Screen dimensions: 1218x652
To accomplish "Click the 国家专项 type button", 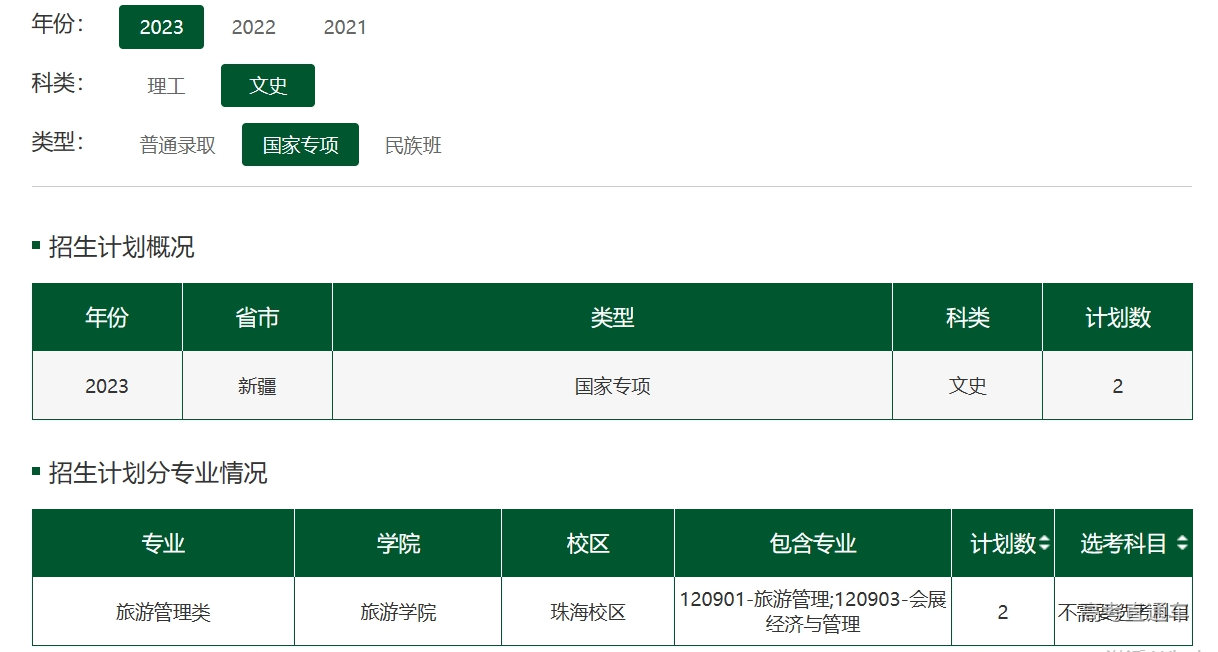I will pos(300,145).
